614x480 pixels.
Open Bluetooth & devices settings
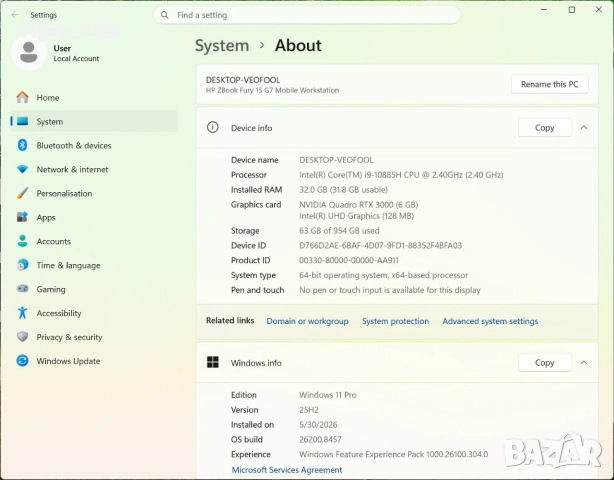[94, 146]
